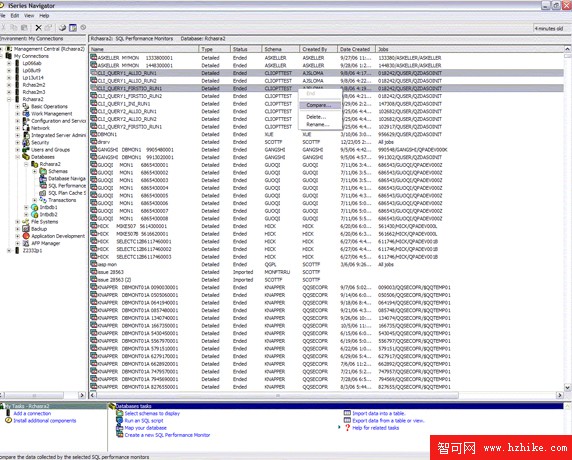
Task: Click Select schemas to display link
Action: tap(152, 413)
